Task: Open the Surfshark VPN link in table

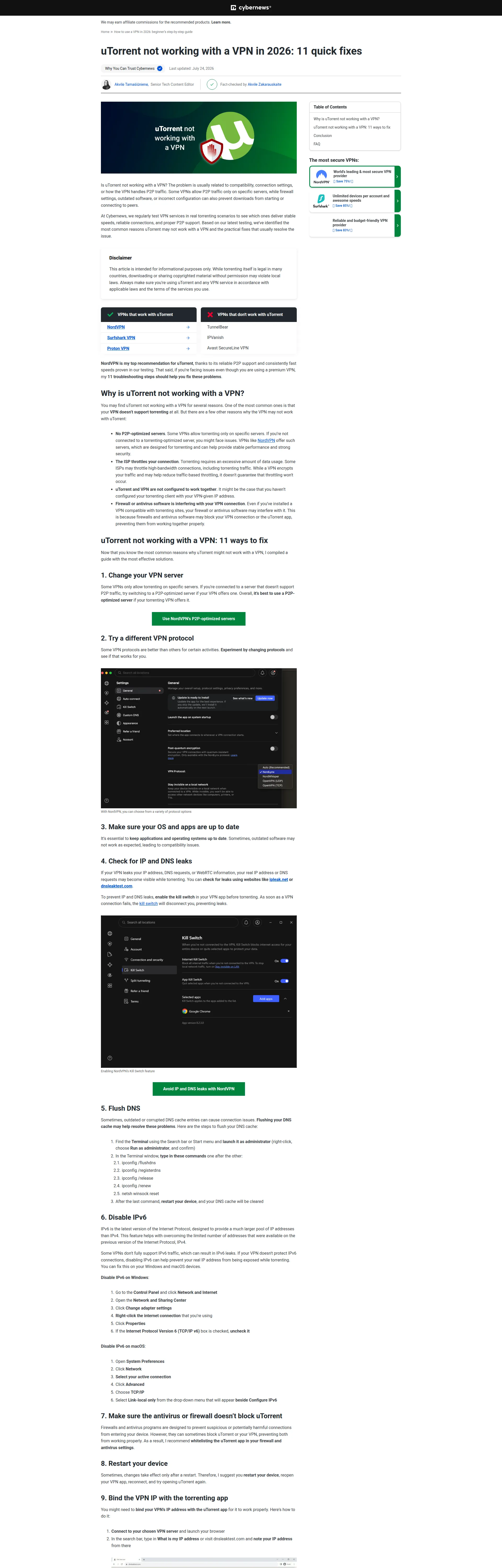Action: point(121,338)
